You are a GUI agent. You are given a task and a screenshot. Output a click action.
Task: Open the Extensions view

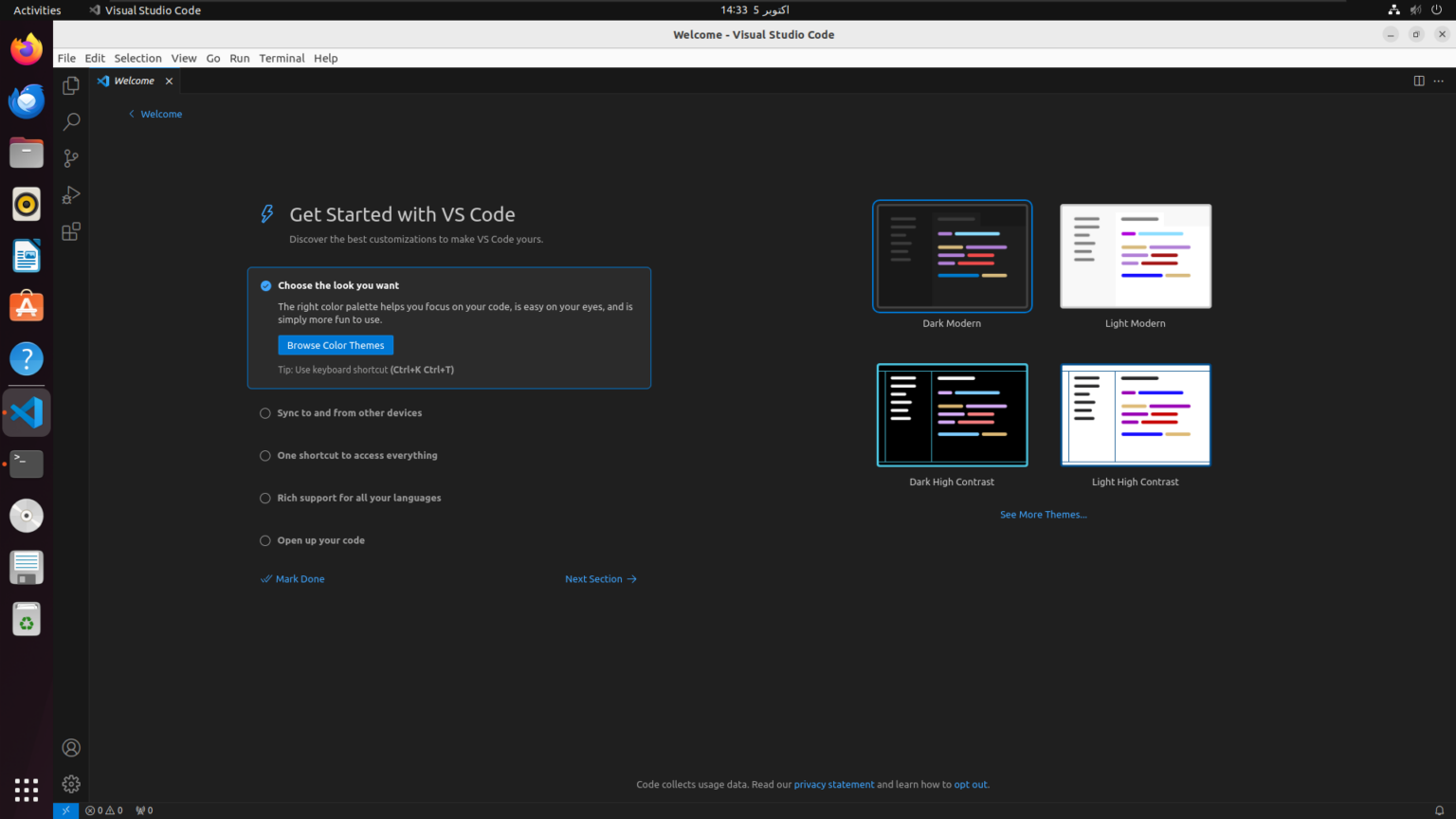click(70, 230)
